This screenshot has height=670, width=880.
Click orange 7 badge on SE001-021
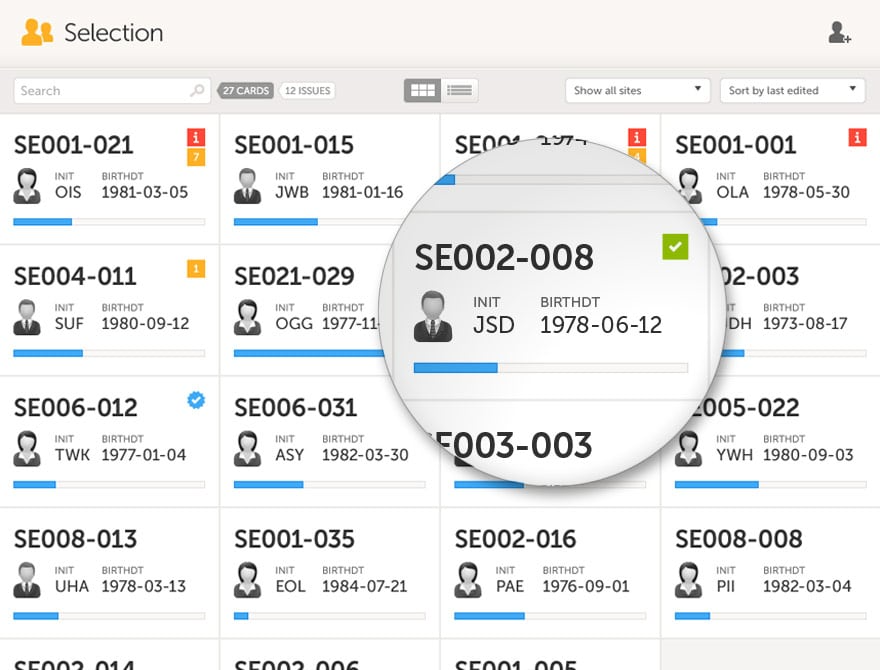tap(196, 157)
